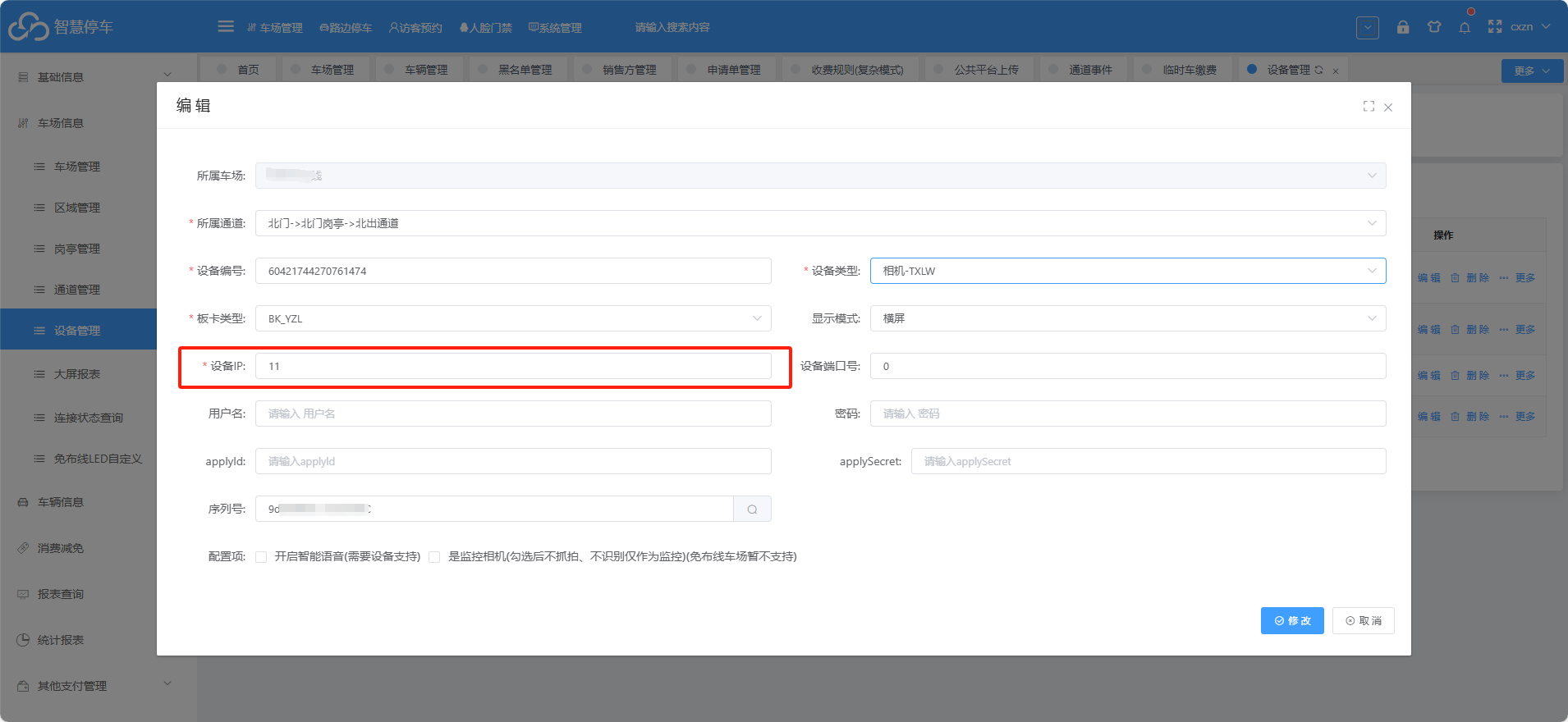
Task: Tick the 是监控相机 checkbox
Action: [x=434, y=557]
